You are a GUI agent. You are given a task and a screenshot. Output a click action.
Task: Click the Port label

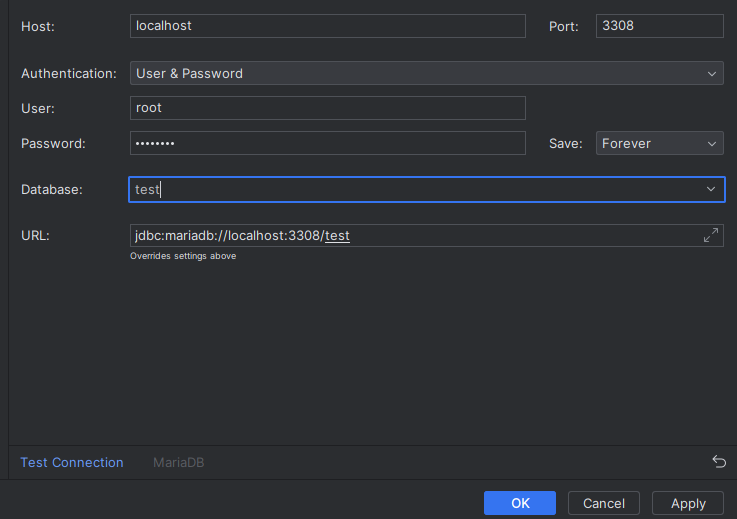click(564, 26)
